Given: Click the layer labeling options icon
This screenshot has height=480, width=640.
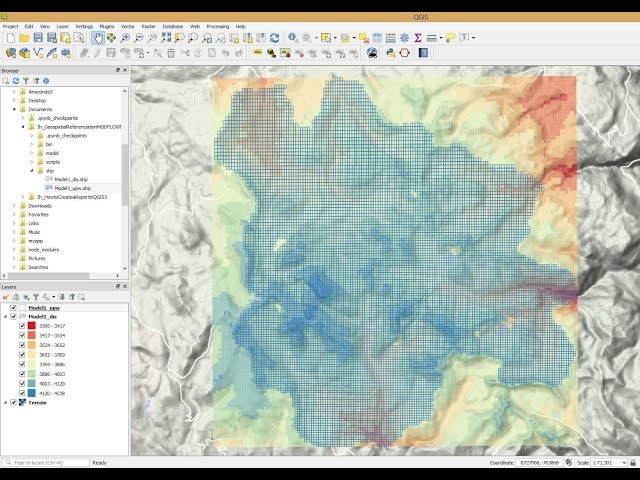Looking at the screenshot, I should [x=257, y=53].
